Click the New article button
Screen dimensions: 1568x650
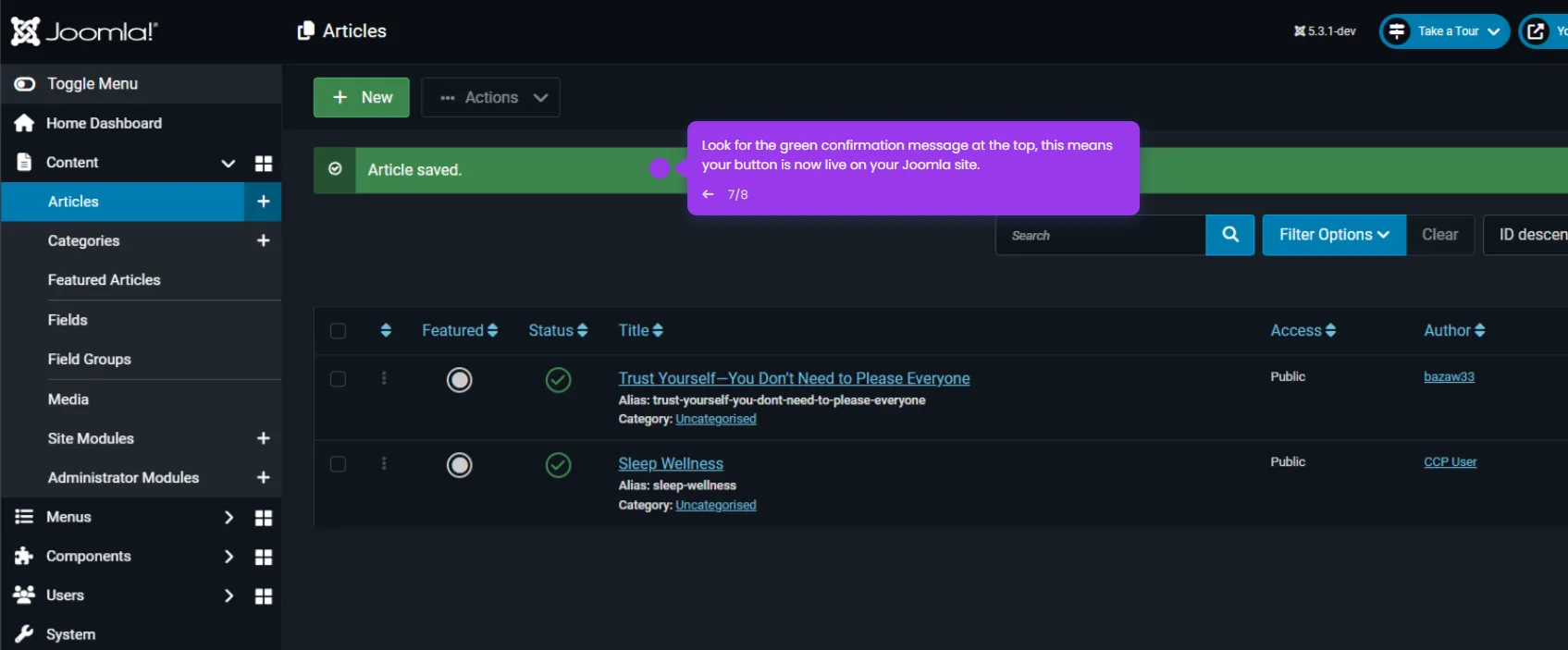pos(362,97)
